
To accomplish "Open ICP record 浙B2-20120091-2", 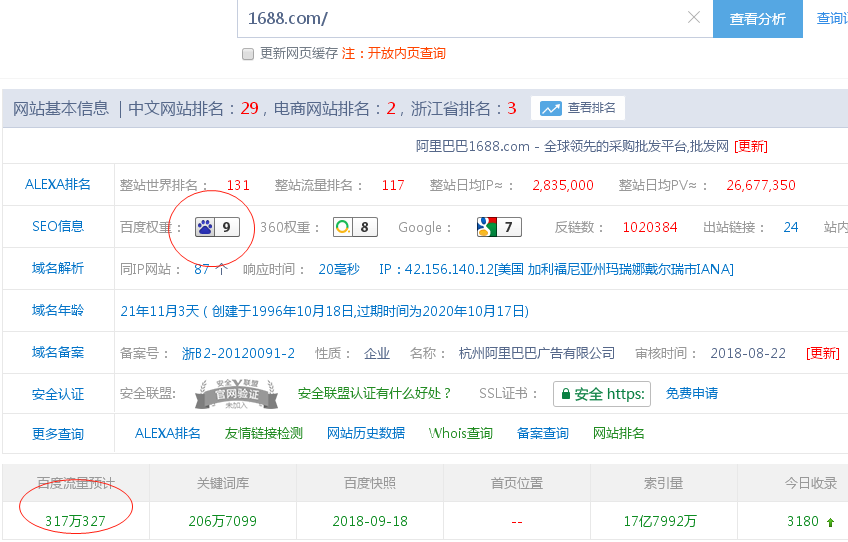I will pyautogui.click(x=238, y=353).
